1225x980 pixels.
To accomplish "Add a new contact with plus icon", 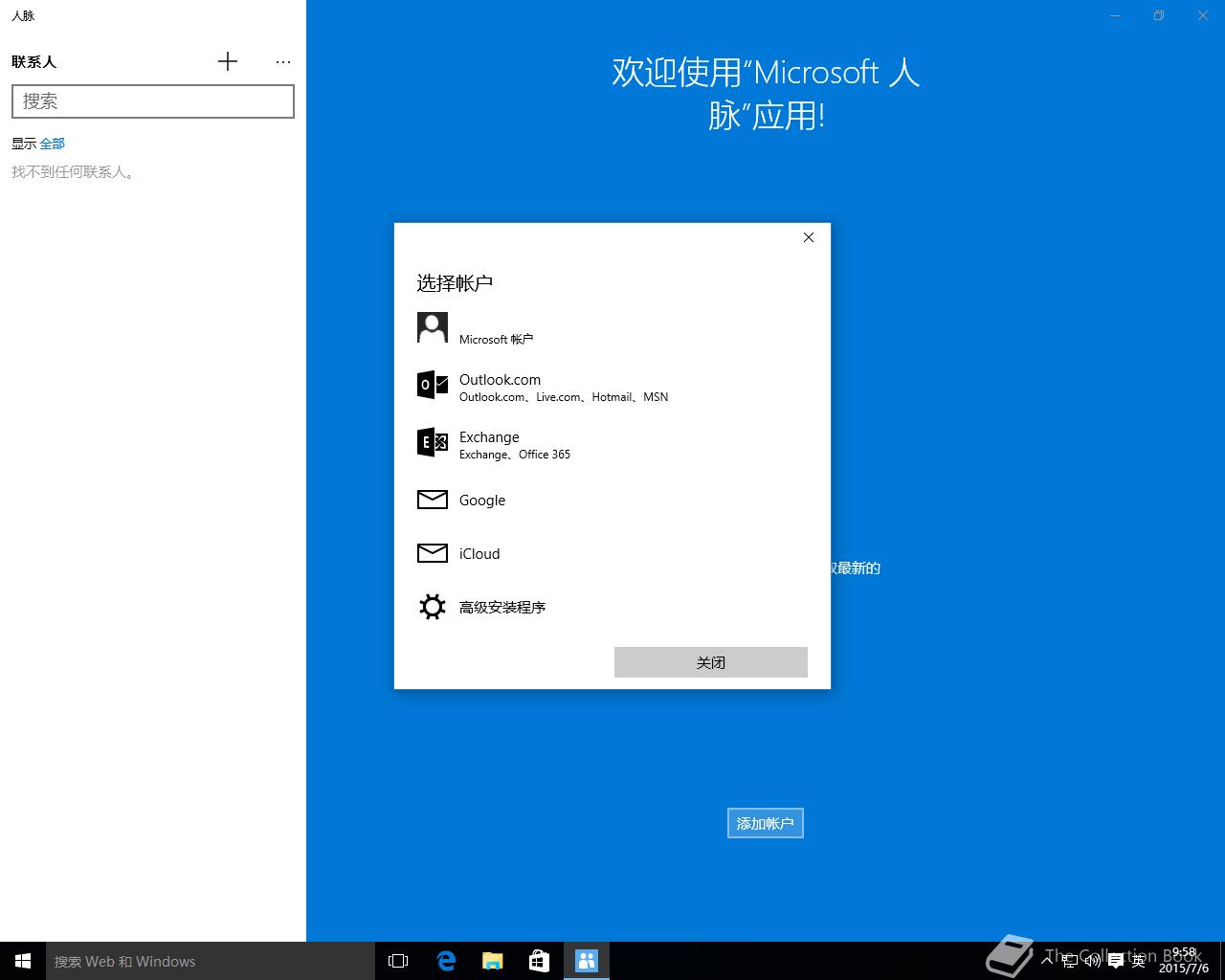I will [x=228, y=62].
